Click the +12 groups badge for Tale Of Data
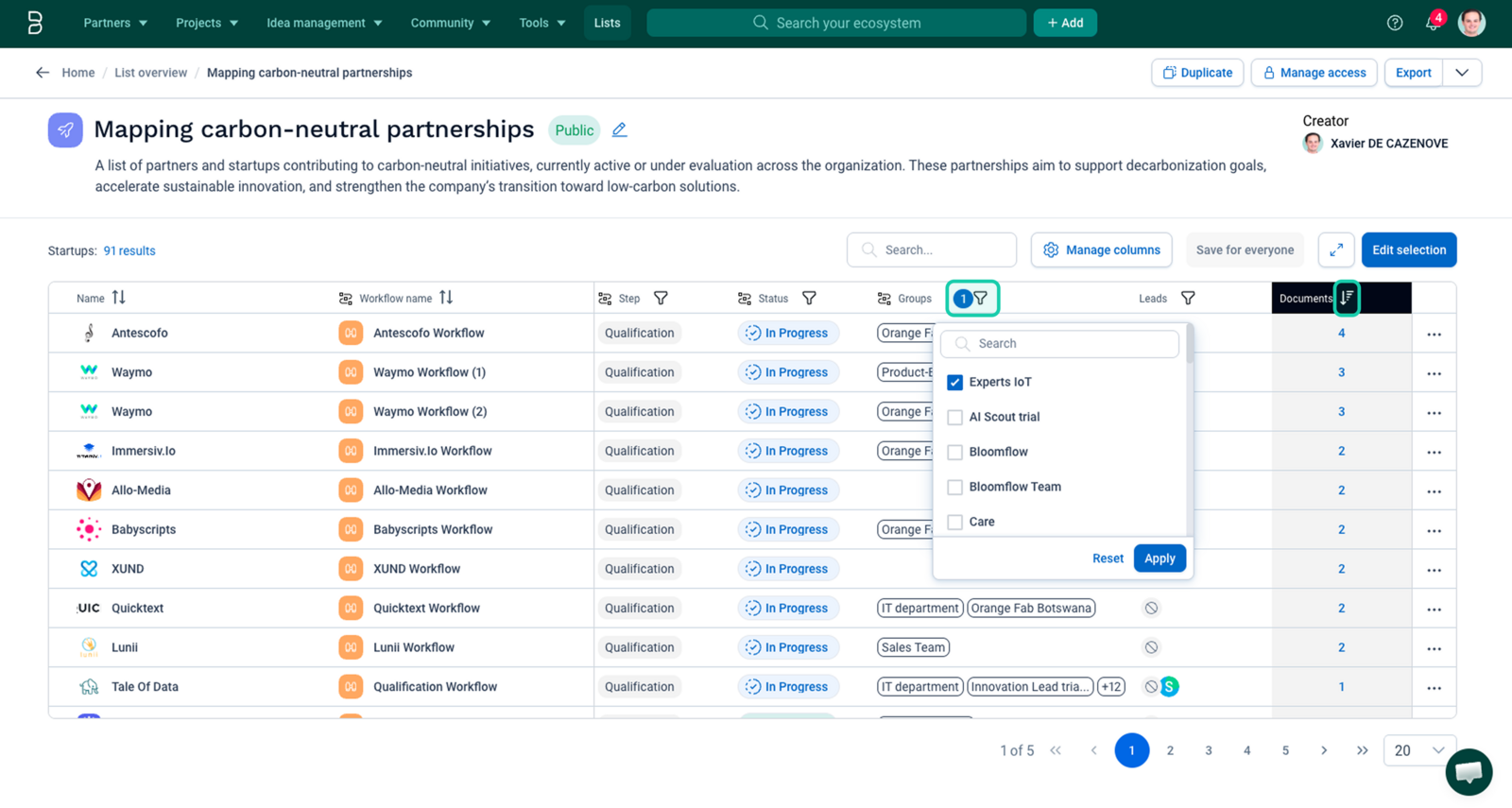Screen dimensions: 1512x808 [1111, 687]
